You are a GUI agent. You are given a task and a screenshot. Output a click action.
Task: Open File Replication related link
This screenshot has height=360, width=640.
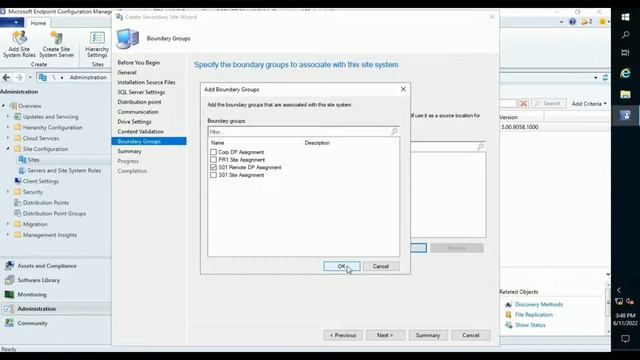pyautogui.click(x=534, y=315)
